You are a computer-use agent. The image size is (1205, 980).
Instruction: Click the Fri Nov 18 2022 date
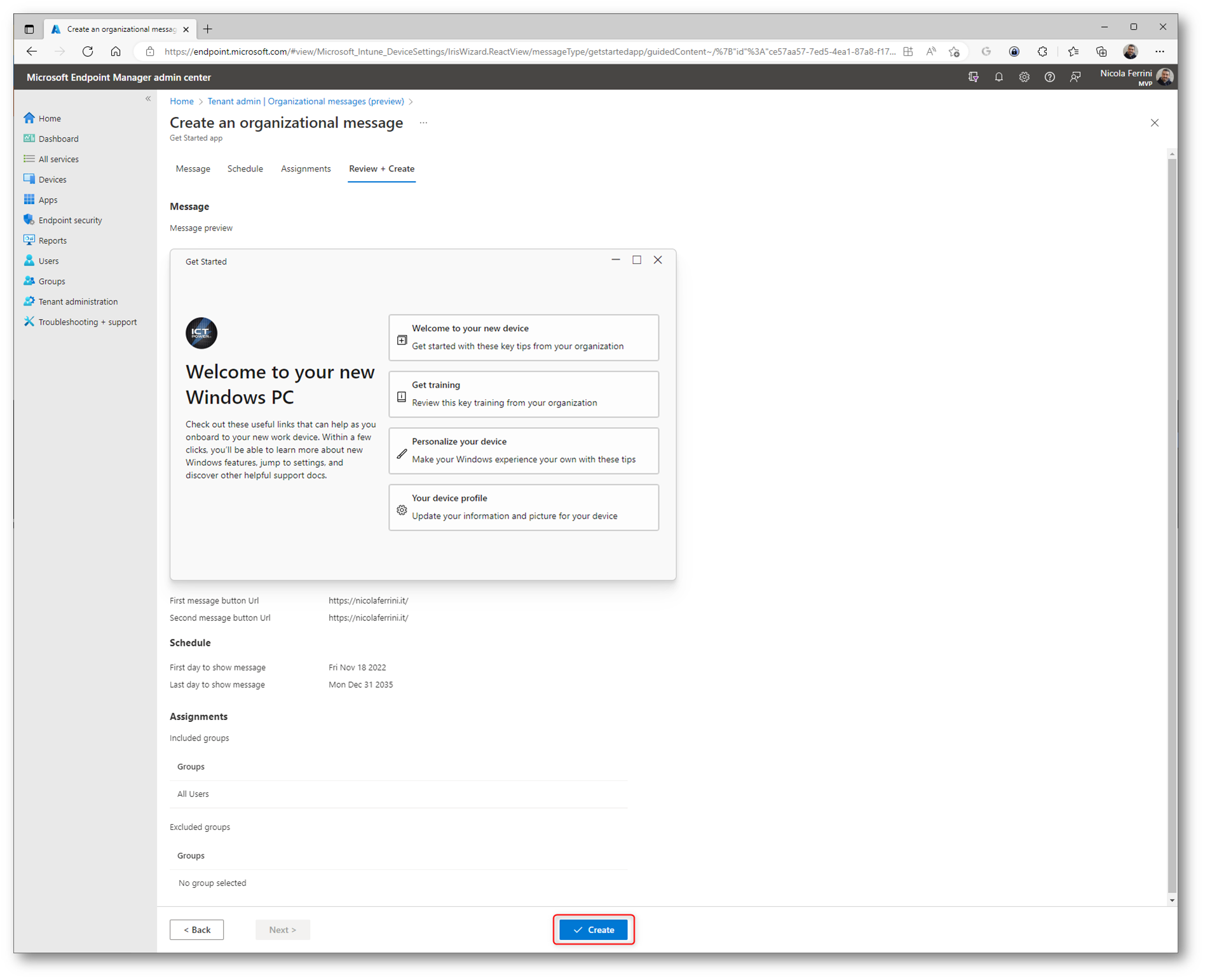click(x=357, y=667)
